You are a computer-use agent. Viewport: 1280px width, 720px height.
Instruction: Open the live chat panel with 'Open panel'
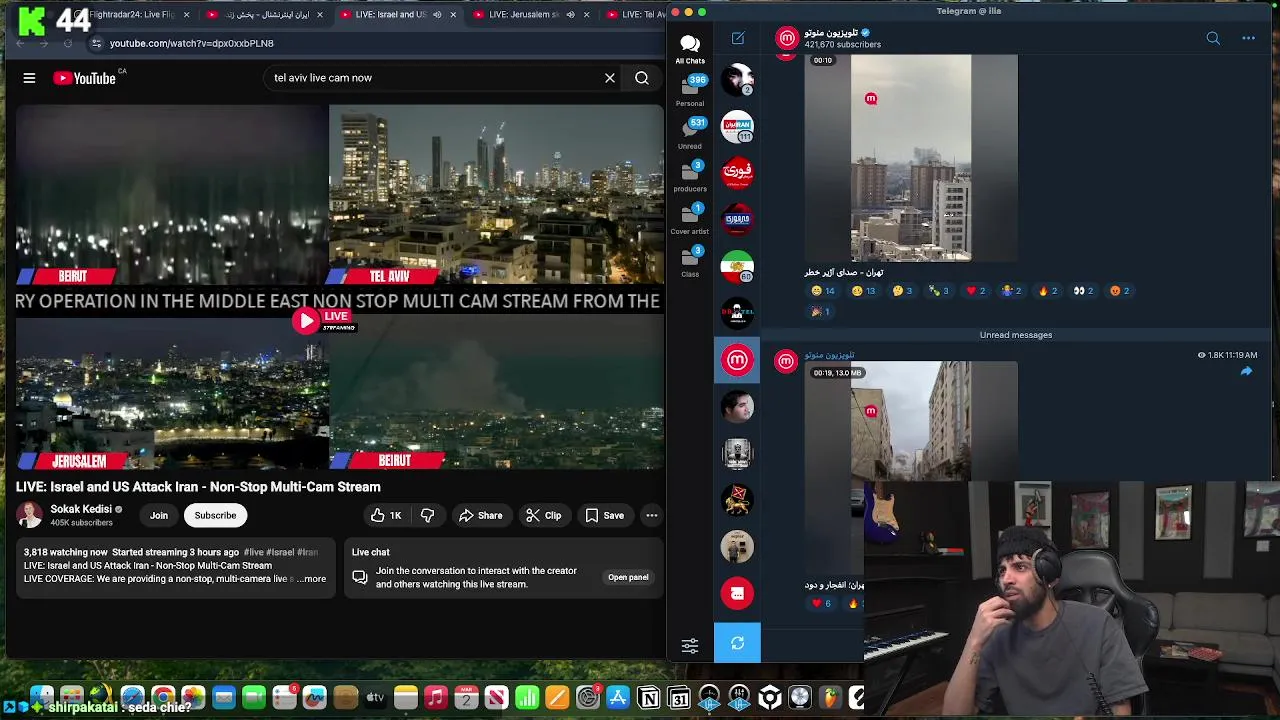[628, 577]
